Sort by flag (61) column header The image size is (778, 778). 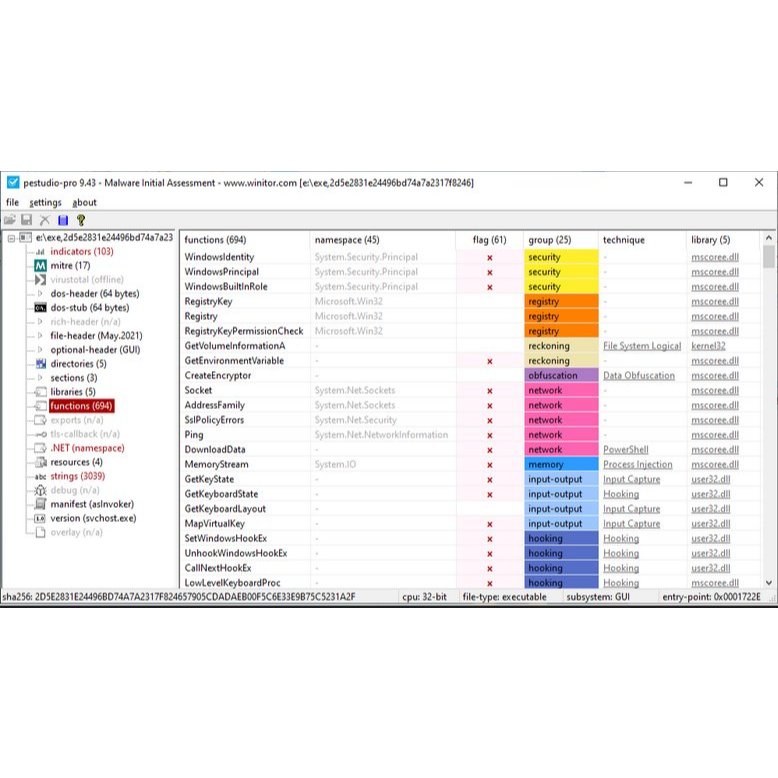point(489,240)
